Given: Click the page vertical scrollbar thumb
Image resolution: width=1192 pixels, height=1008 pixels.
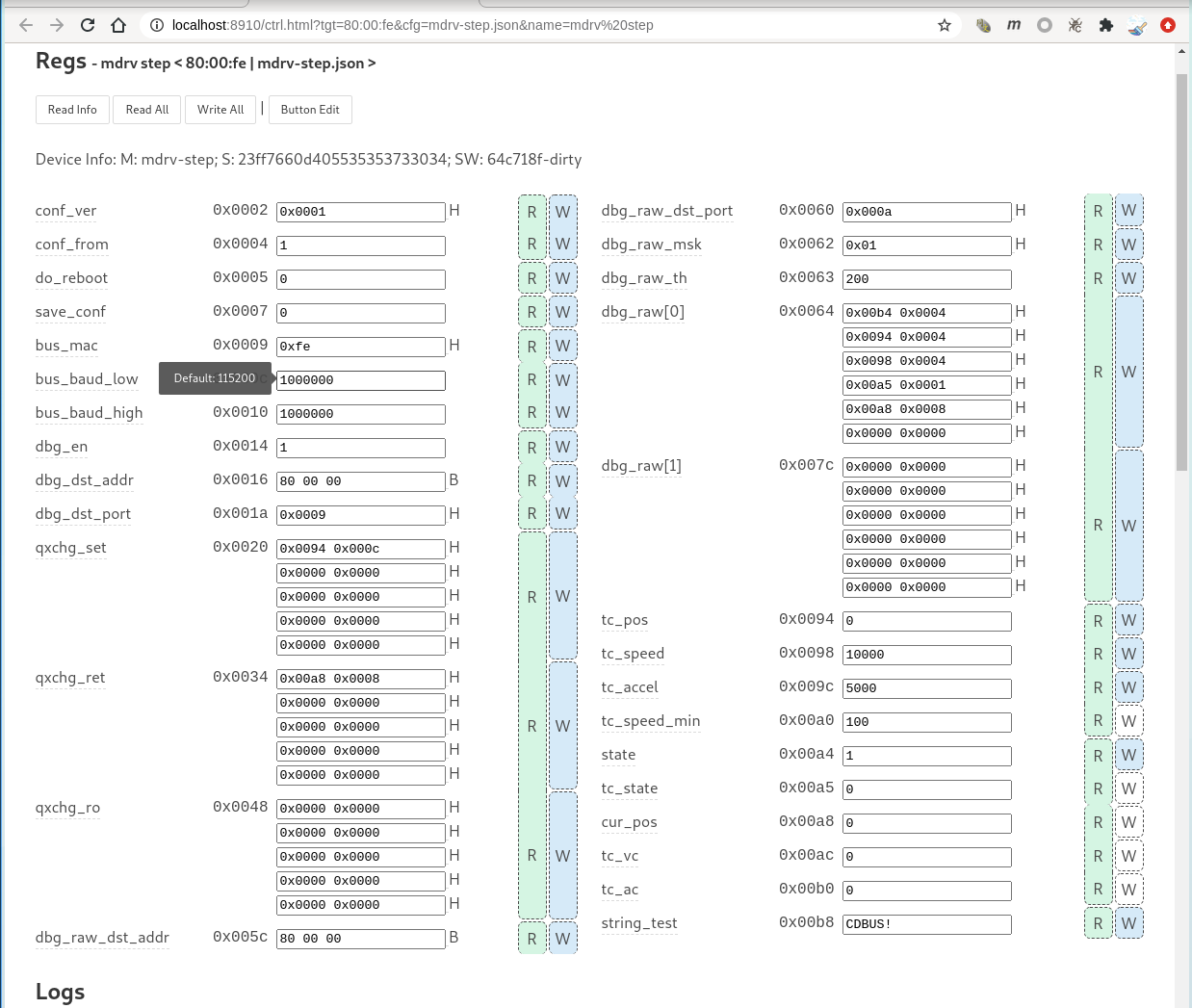Looking at the screenshot, I should coord(1182,271).
